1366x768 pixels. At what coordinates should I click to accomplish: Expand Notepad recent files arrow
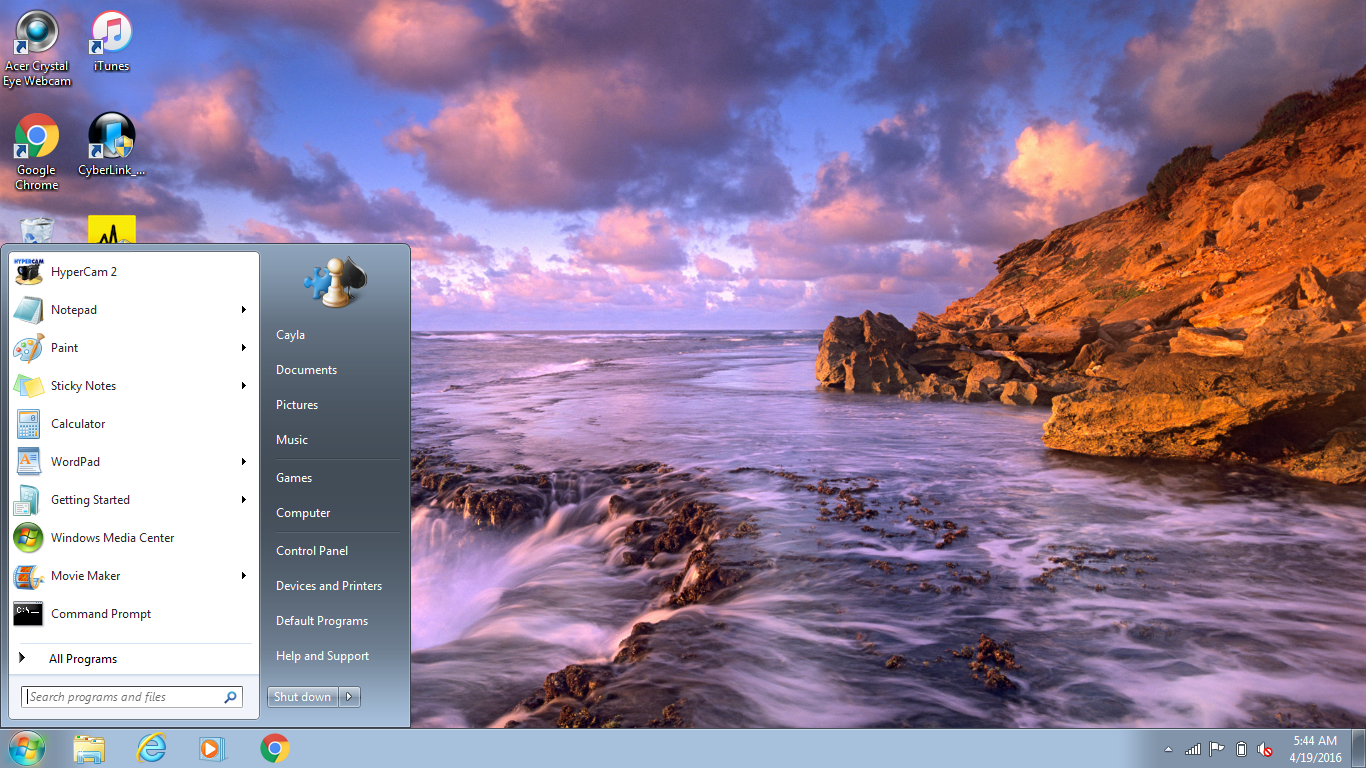click(243, 310)
